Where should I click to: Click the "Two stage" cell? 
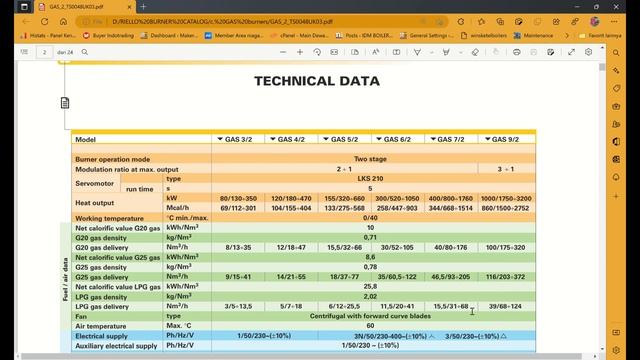(x=370, y=159)
